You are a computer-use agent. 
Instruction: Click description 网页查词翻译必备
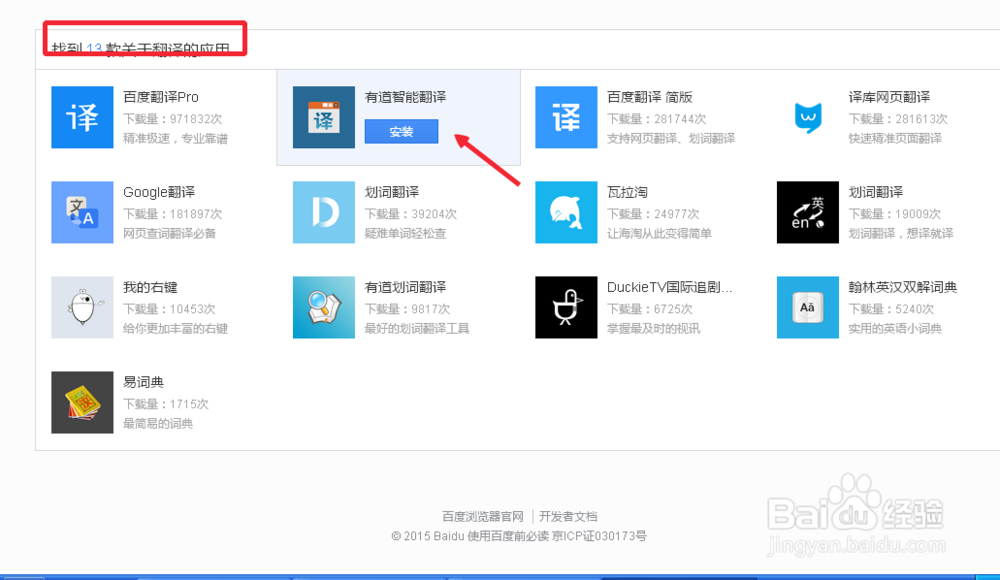tap(170, 234)
